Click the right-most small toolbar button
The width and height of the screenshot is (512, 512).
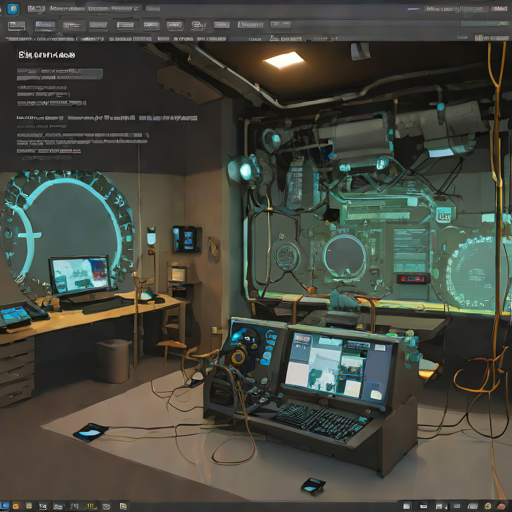(281, 24)
